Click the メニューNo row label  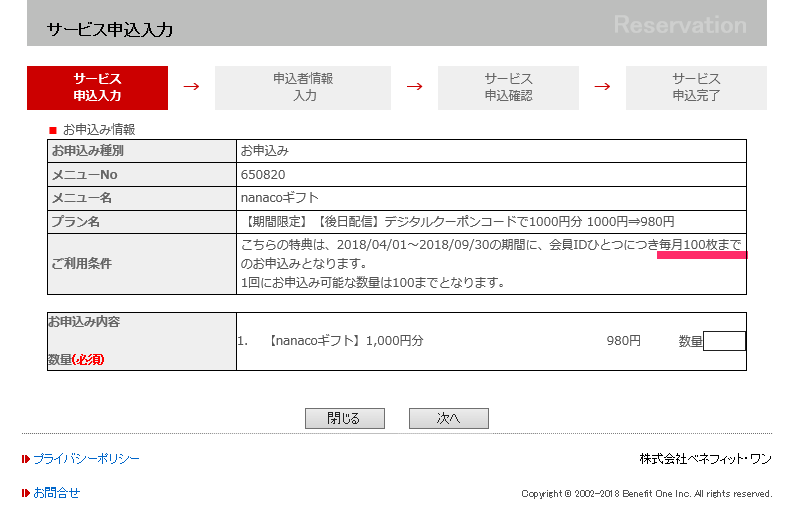tap(85, 175)
